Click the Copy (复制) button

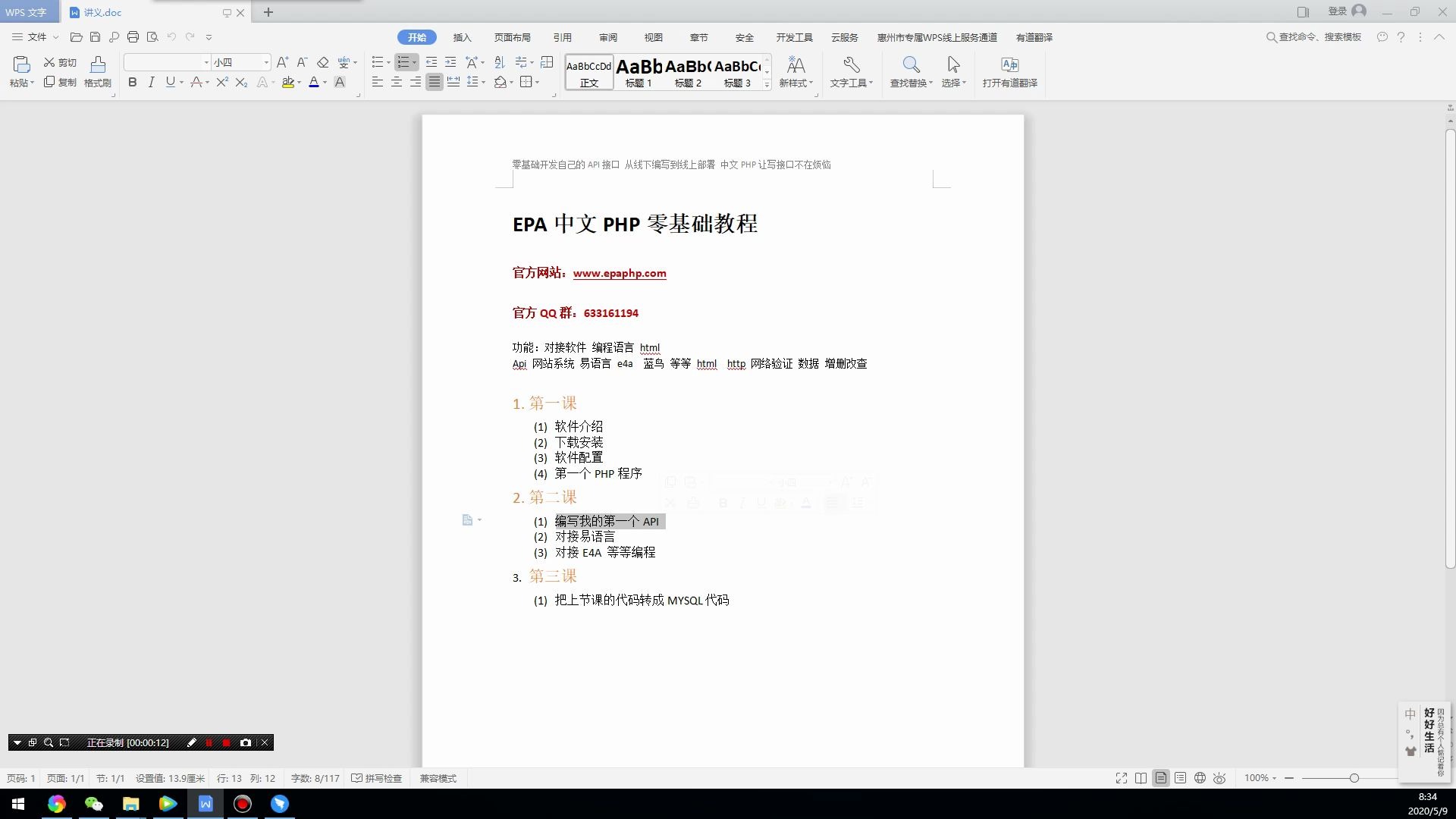click(x=60, y=82)
